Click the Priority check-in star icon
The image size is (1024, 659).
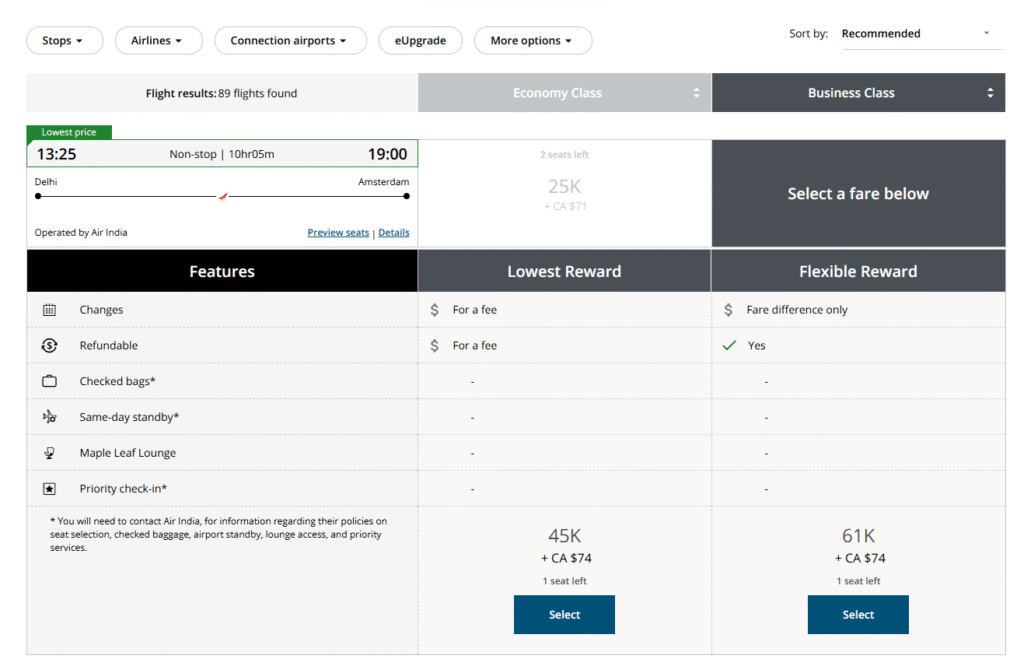pos(49,489)
